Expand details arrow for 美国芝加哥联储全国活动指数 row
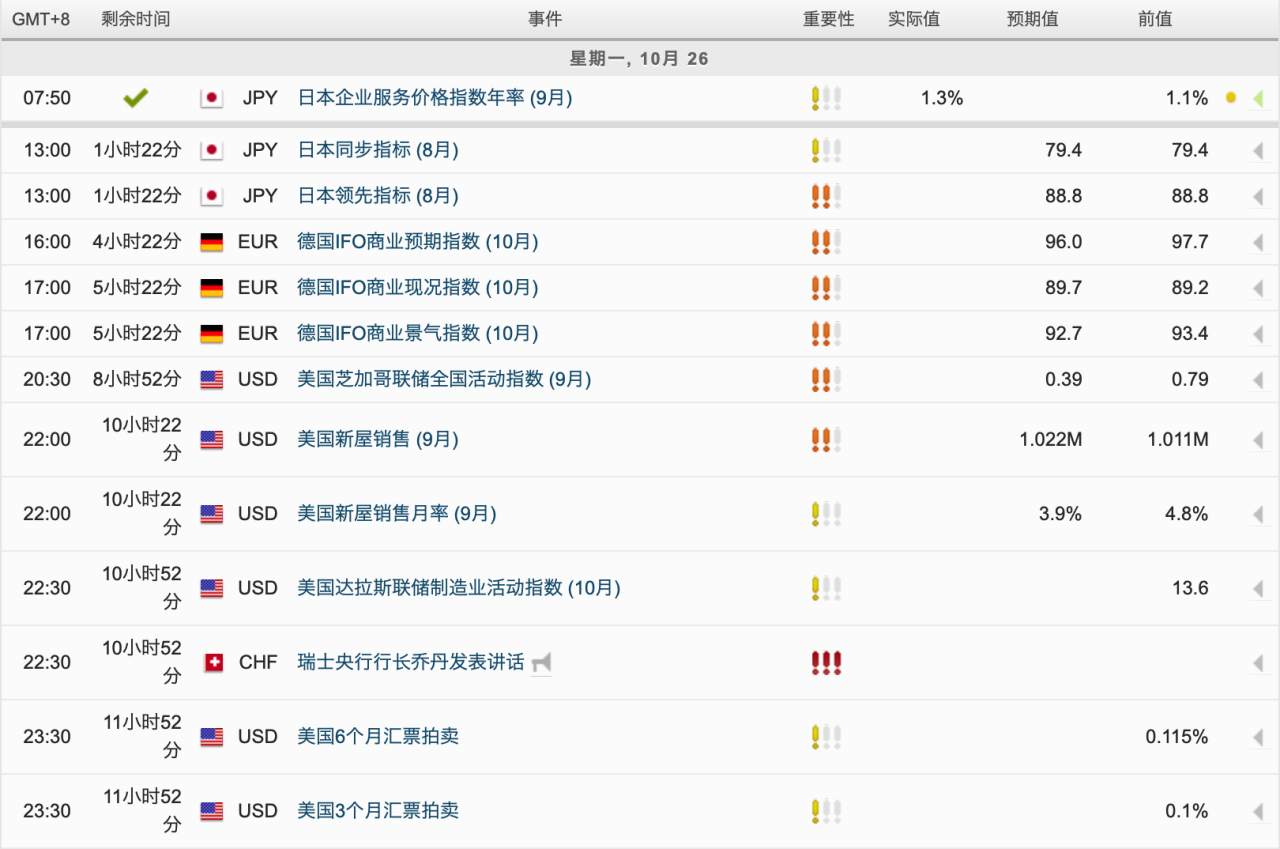The height and width of the screenshot is (849, 1280). pos(1258,380)
